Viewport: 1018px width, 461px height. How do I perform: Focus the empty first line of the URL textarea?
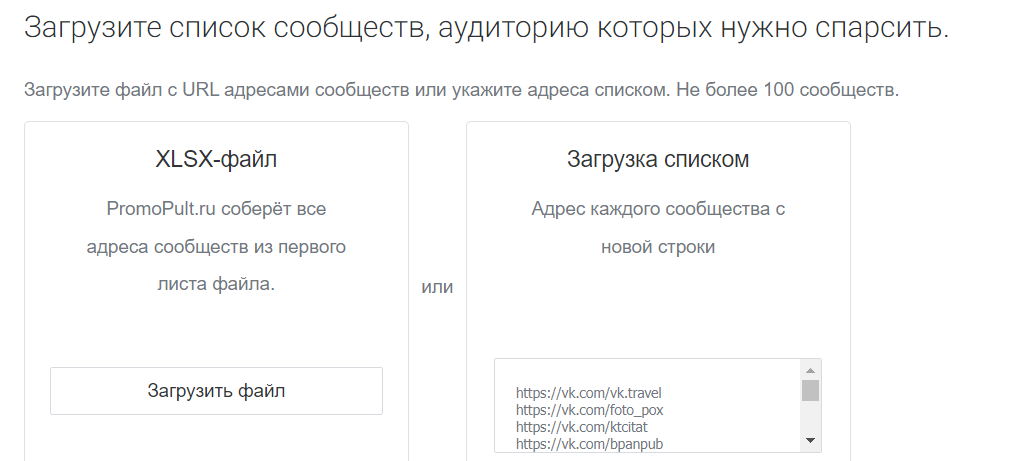[640, 374]
